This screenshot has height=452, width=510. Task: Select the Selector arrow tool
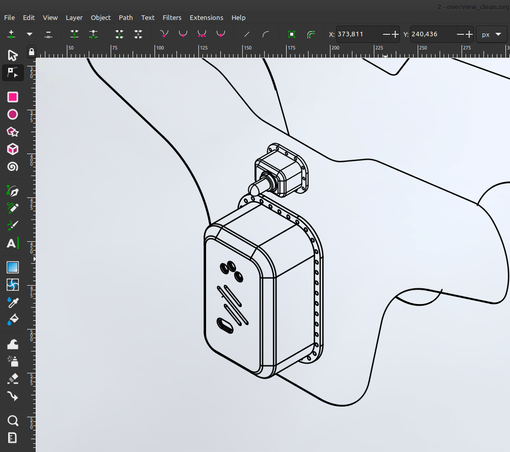point(12,55)
